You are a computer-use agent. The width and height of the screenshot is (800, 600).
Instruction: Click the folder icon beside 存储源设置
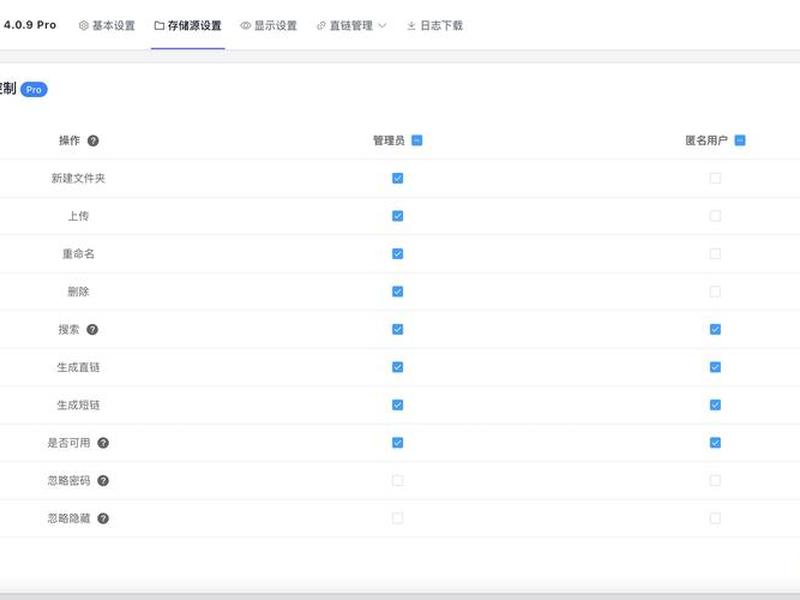[x=159, y=26]
